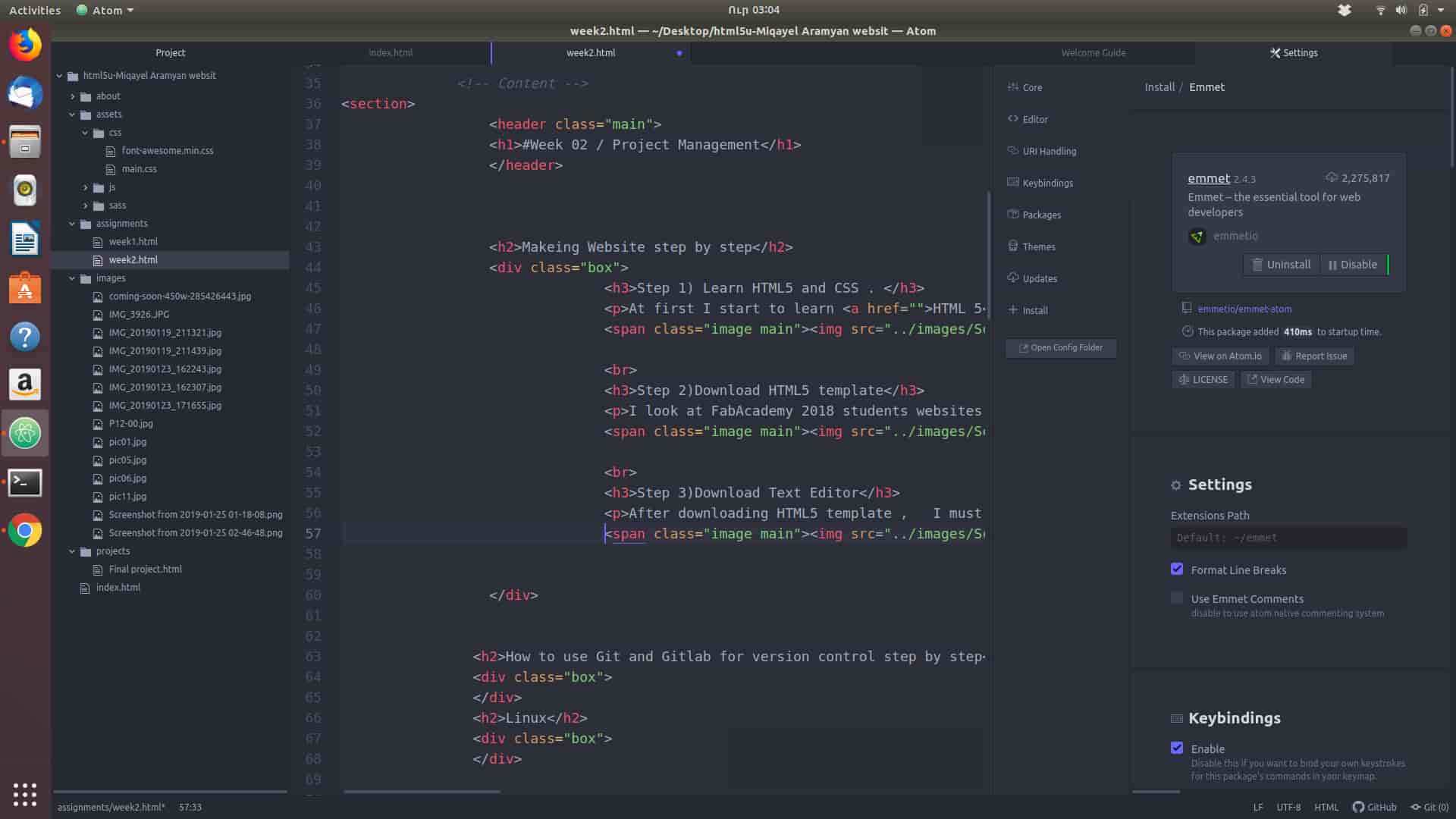This screenshot has height=819, width=1456.
Task: Go to Packages settings section
Action: (x=1040, y=215)
